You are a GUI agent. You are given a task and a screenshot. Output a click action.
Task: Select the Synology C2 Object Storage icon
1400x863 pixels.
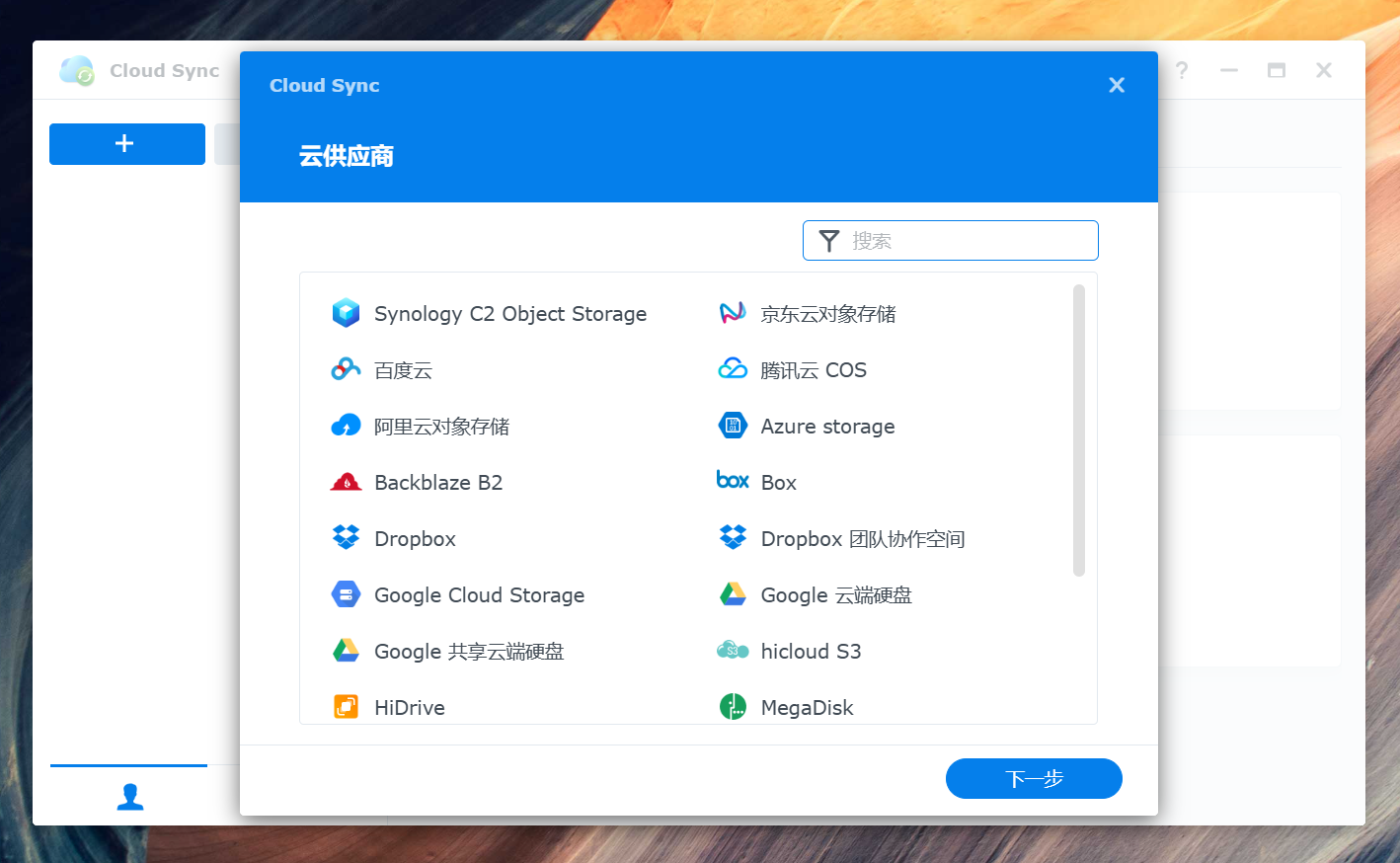tap(346, 313)
